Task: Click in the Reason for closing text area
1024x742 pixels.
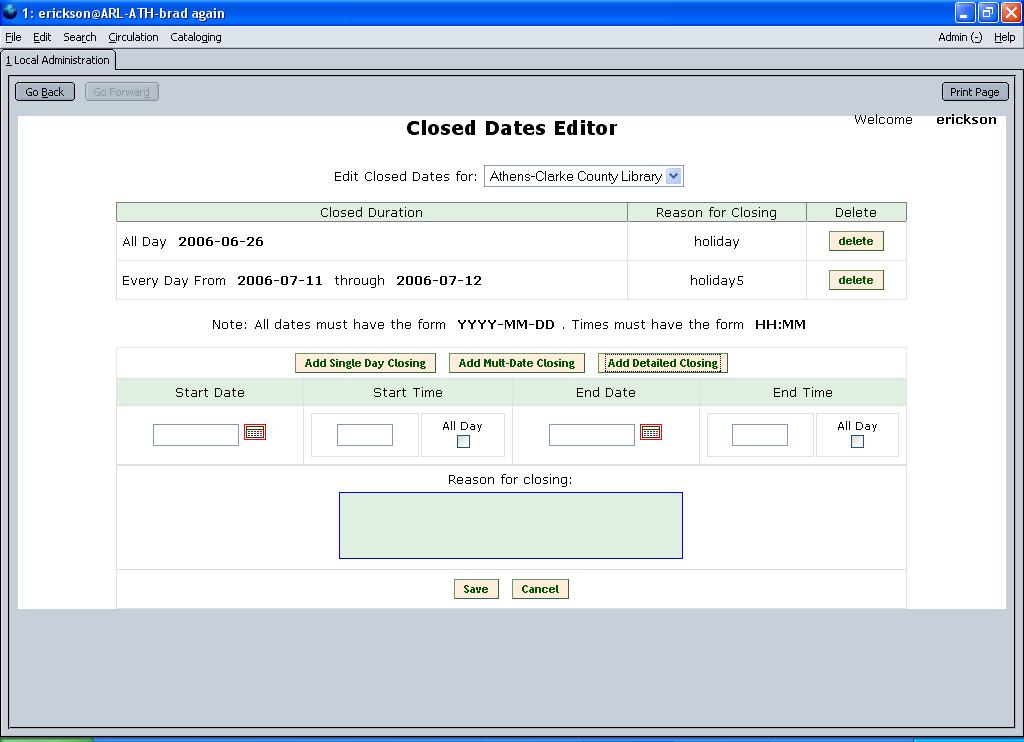Action: pos(510,525)
